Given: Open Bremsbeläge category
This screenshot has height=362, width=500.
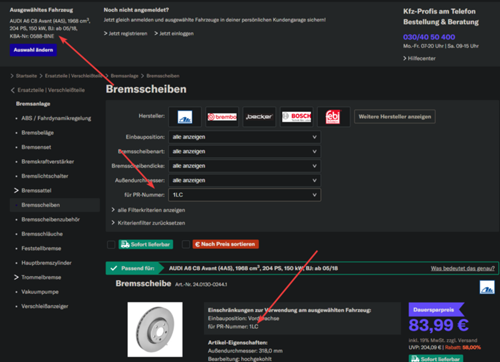Looking at the screenshot, I should click(38, 133).
